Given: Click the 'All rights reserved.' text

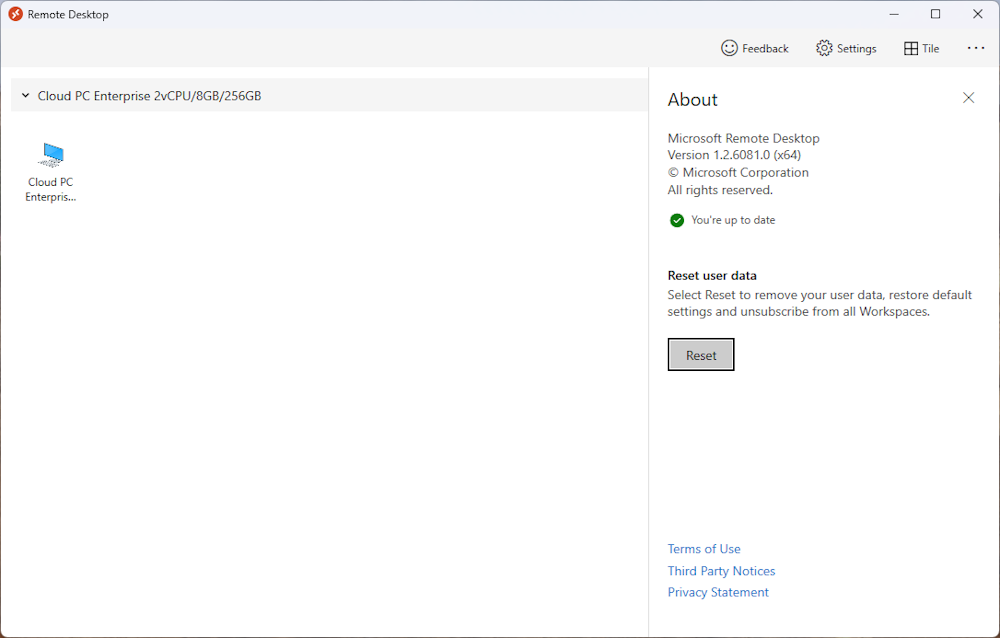Looking at the screenshot, I should [720, 190].
